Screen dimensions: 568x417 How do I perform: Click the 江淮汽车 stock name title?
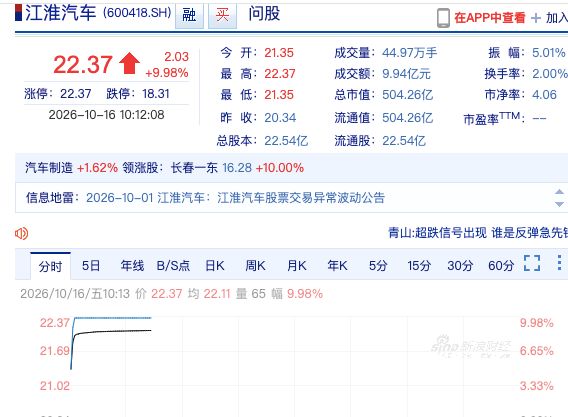coord(60,13)
